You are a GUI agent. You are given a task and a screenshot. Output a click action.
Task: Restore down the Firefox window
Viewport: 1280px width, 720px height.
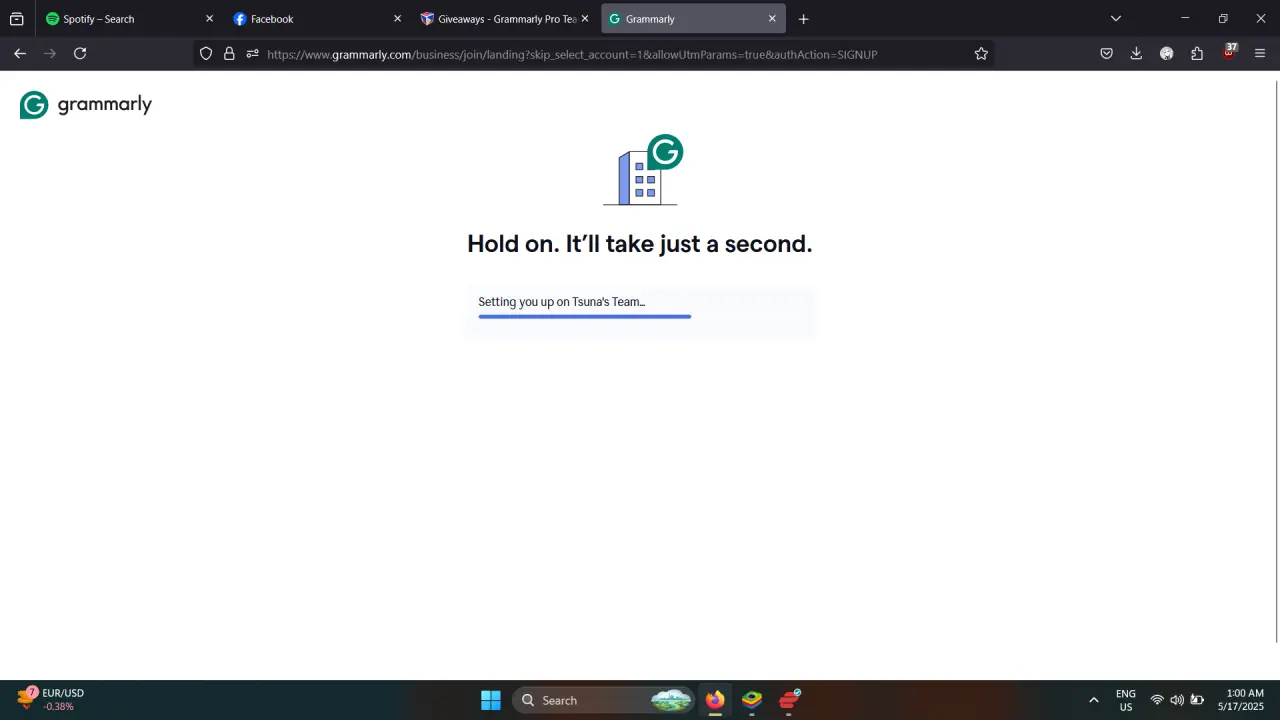(x=1223, y=19)
